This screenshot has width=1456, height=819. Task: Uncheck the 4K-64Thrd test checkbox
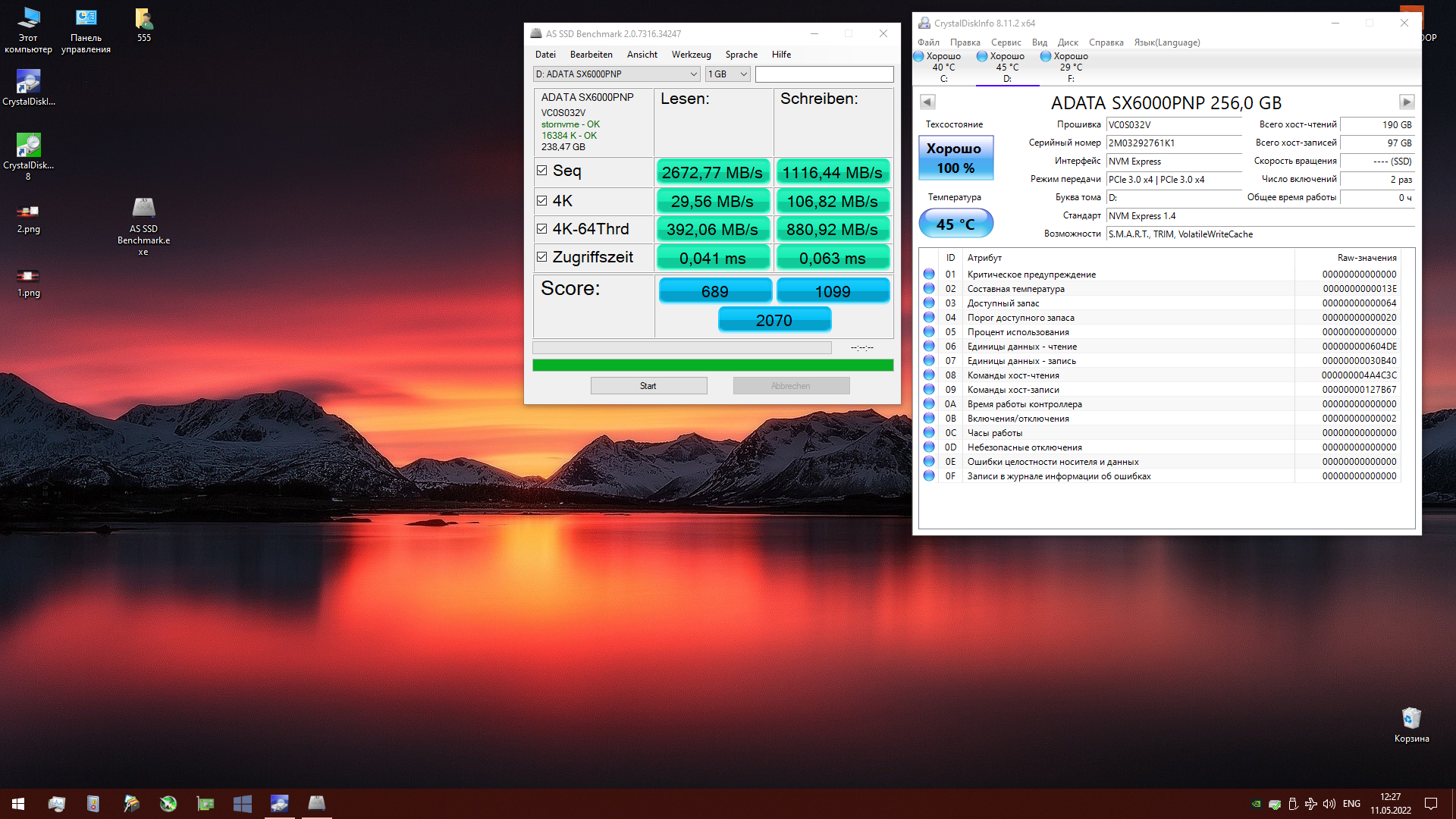[x=542, y=229]
